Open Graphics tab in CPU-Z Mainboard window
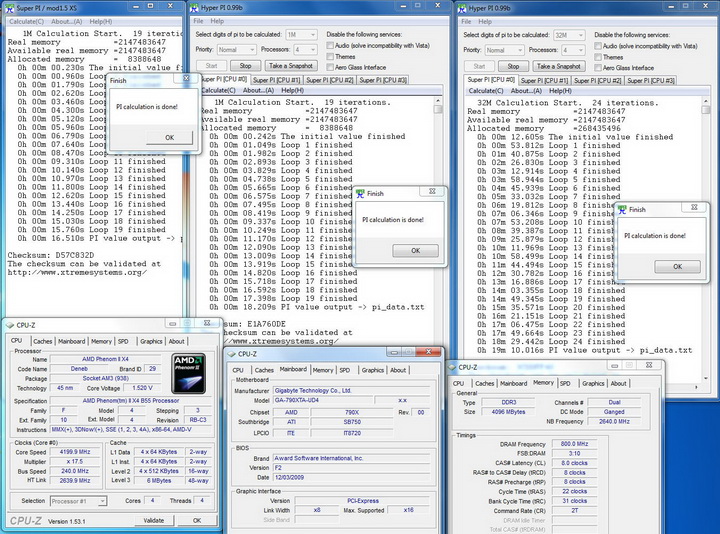 pos(372,370)
